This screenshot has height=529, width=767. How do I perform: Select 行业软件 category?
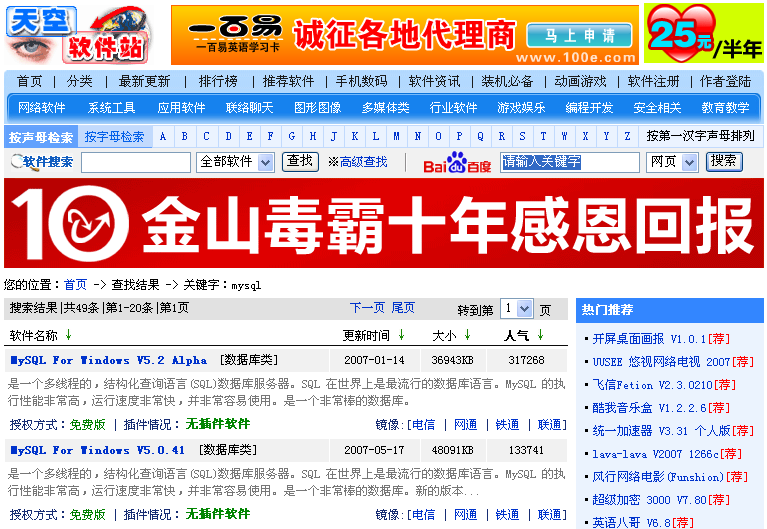pos(453,108)
